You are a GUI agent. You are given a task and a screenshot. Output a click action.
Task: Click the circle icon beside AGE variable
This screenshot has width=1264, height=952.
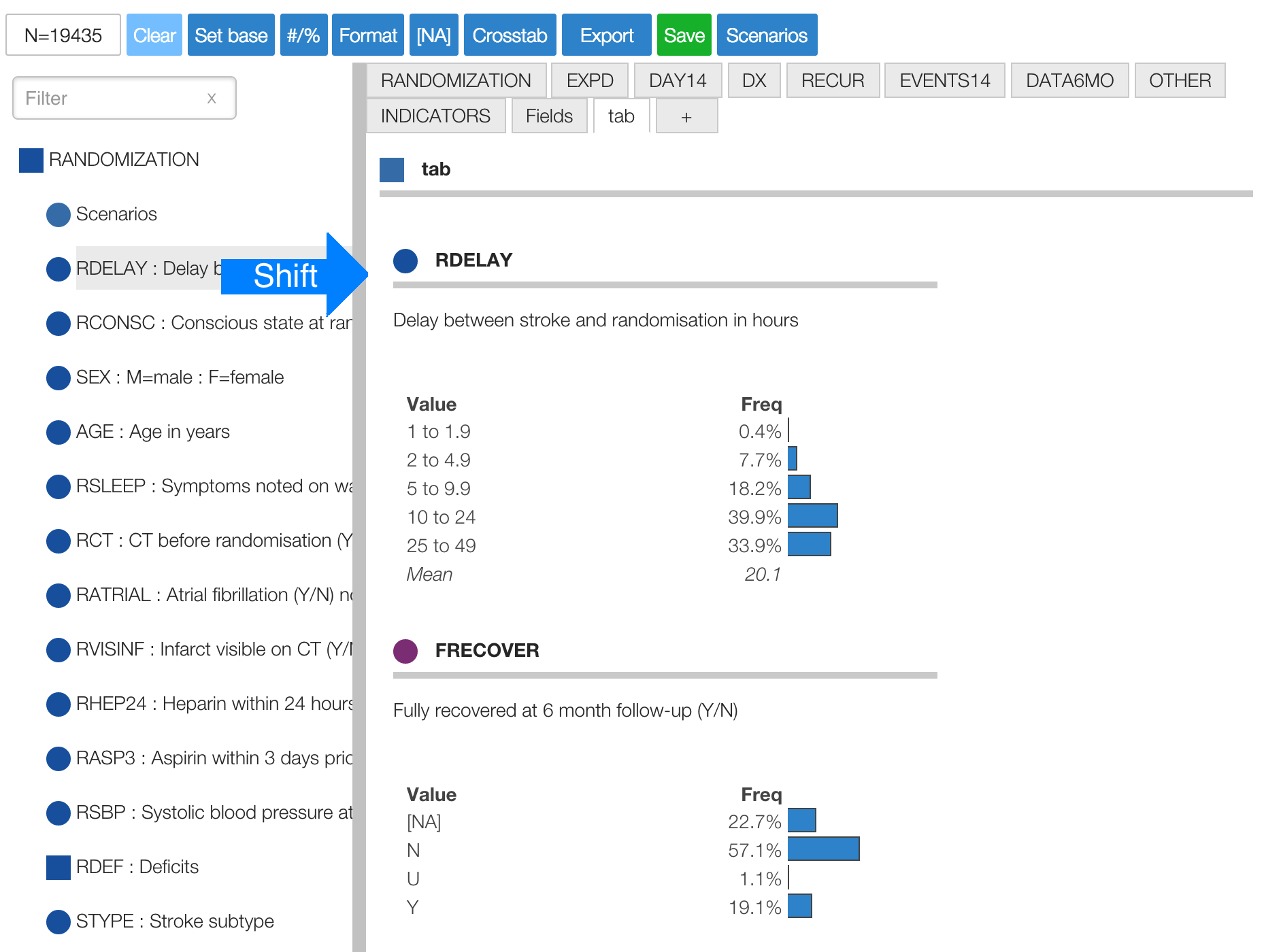point(59,432)
